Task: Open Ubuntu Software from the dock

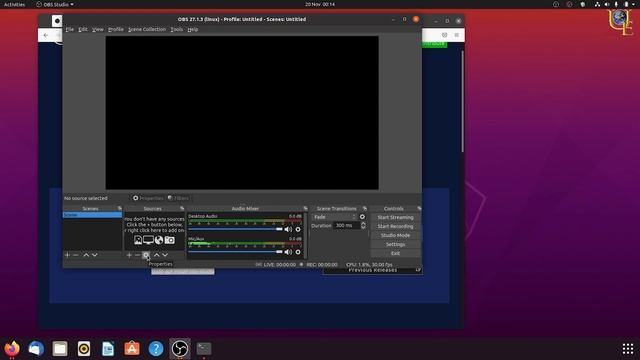Action: 132,349
